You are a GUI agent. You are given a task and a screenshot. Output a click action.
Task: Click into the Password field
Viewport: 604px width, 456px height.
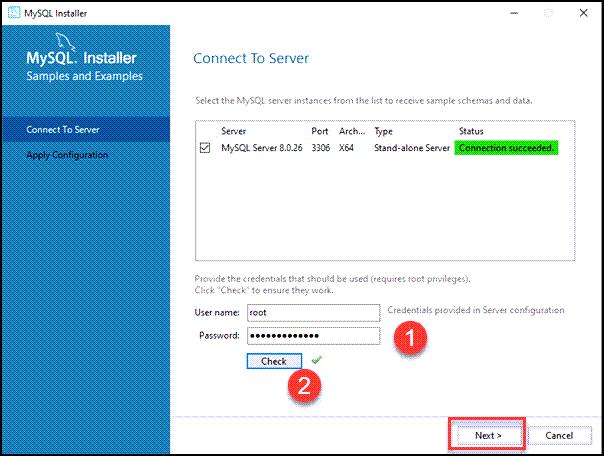(313, 335)
